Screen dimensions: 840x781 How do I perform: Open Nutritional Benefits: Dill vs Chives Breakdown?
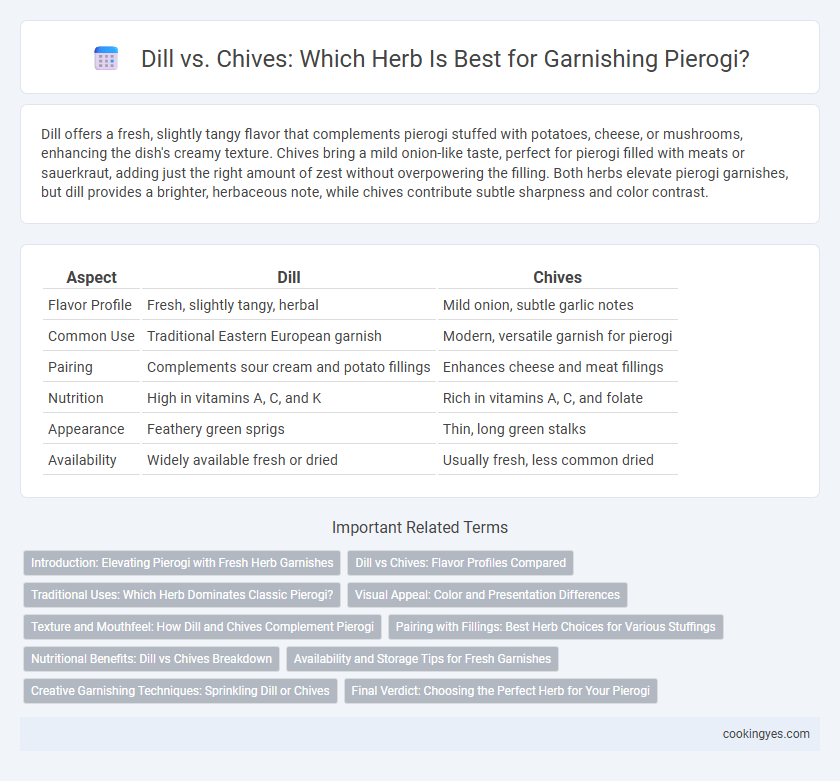tap(152, 659)
